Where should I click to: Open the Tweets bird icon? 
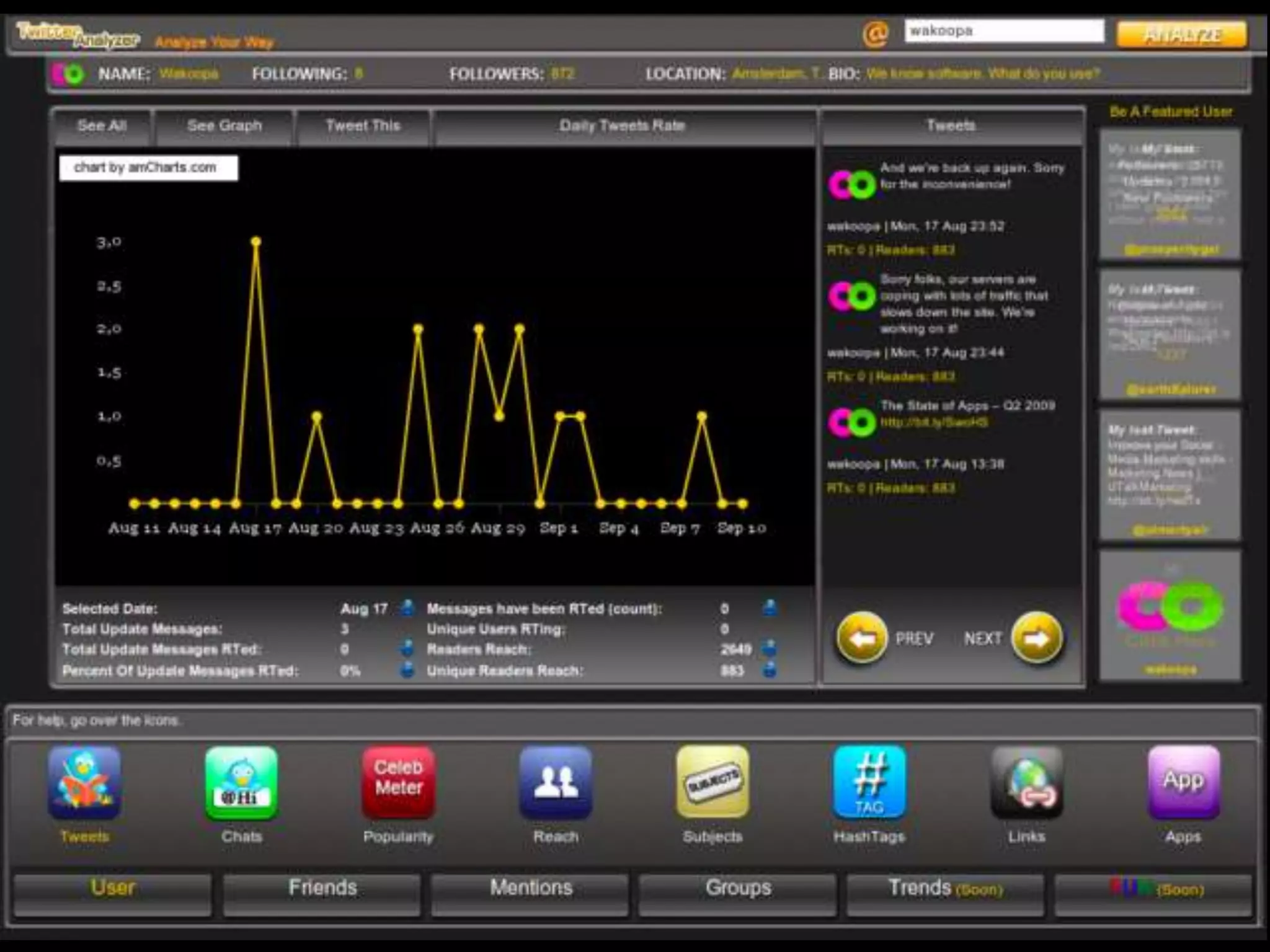tap(84, 783)
